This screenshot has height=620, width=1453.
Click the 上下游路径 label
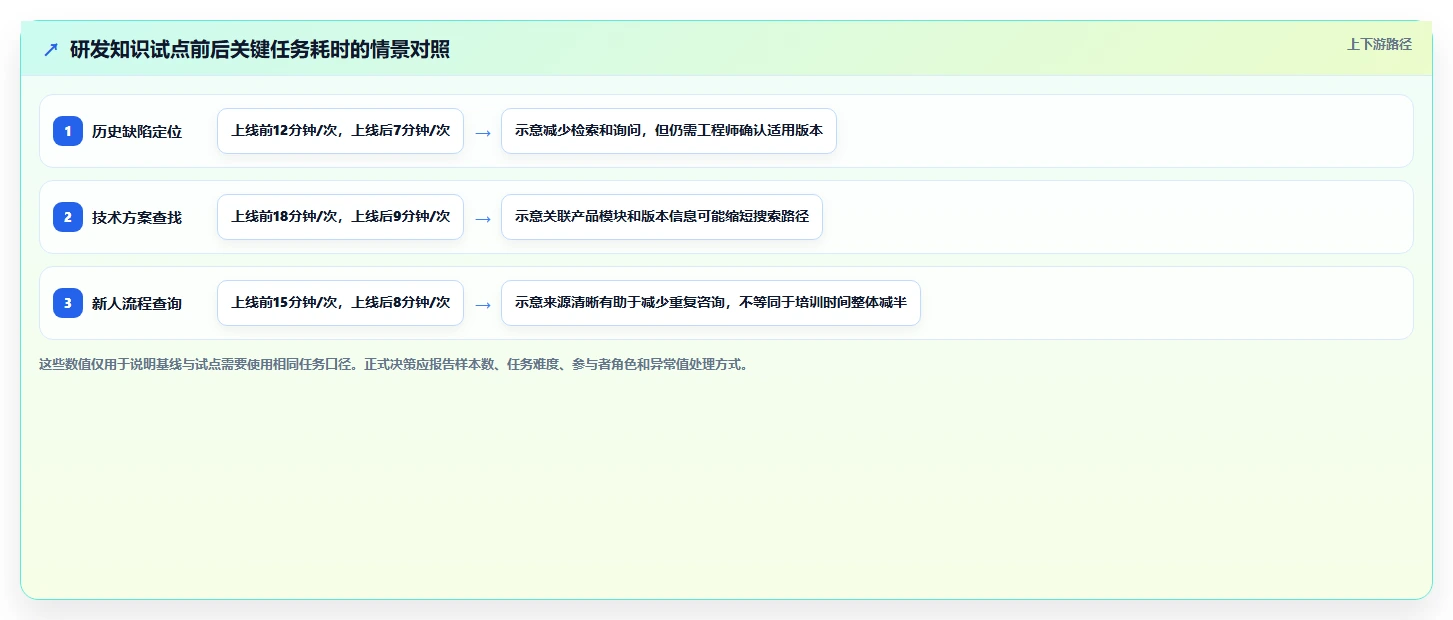[x=1379, y=44]
